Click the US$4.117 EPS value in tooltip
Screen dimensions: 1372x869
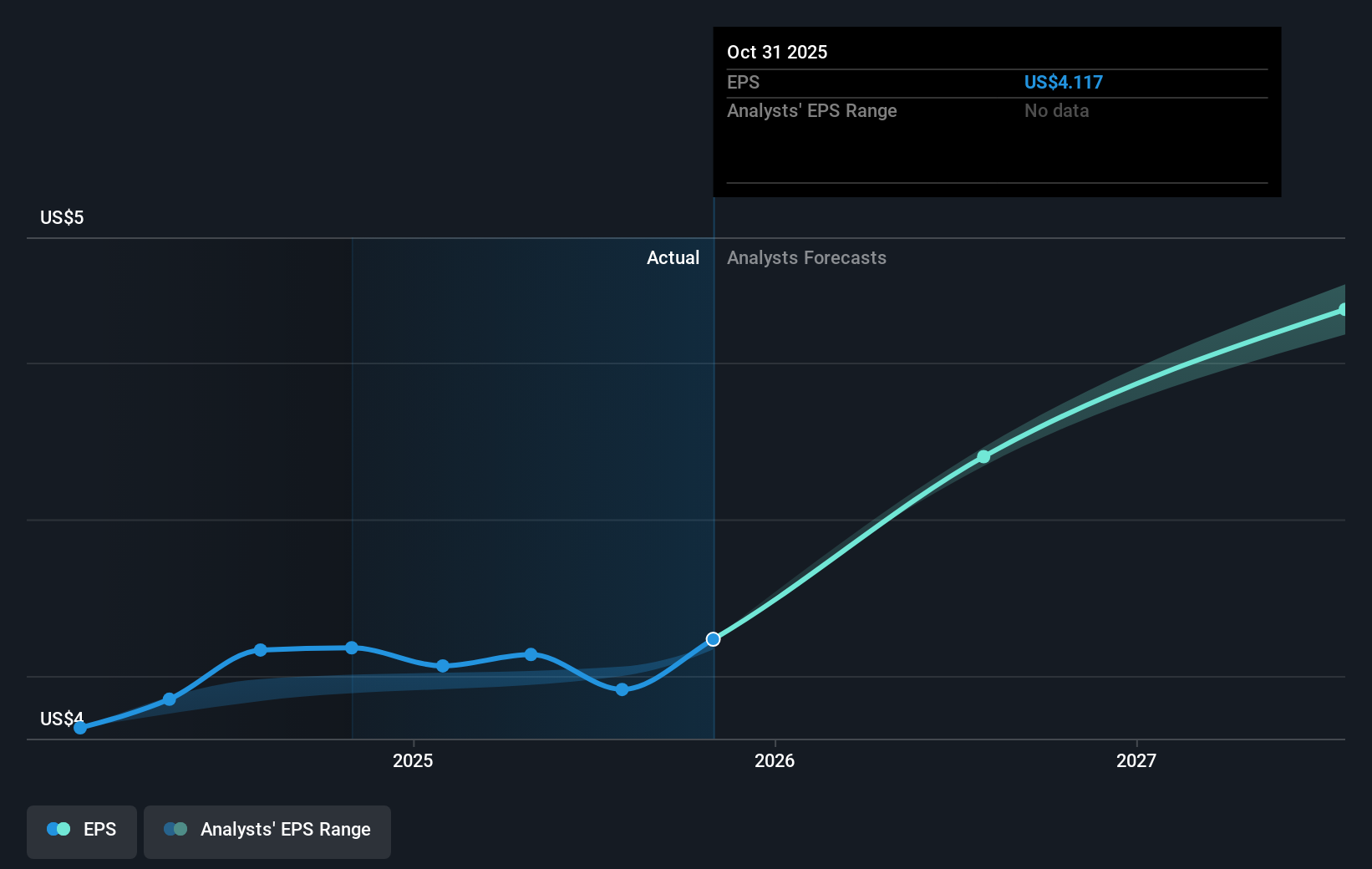(x=1064, y=83)
